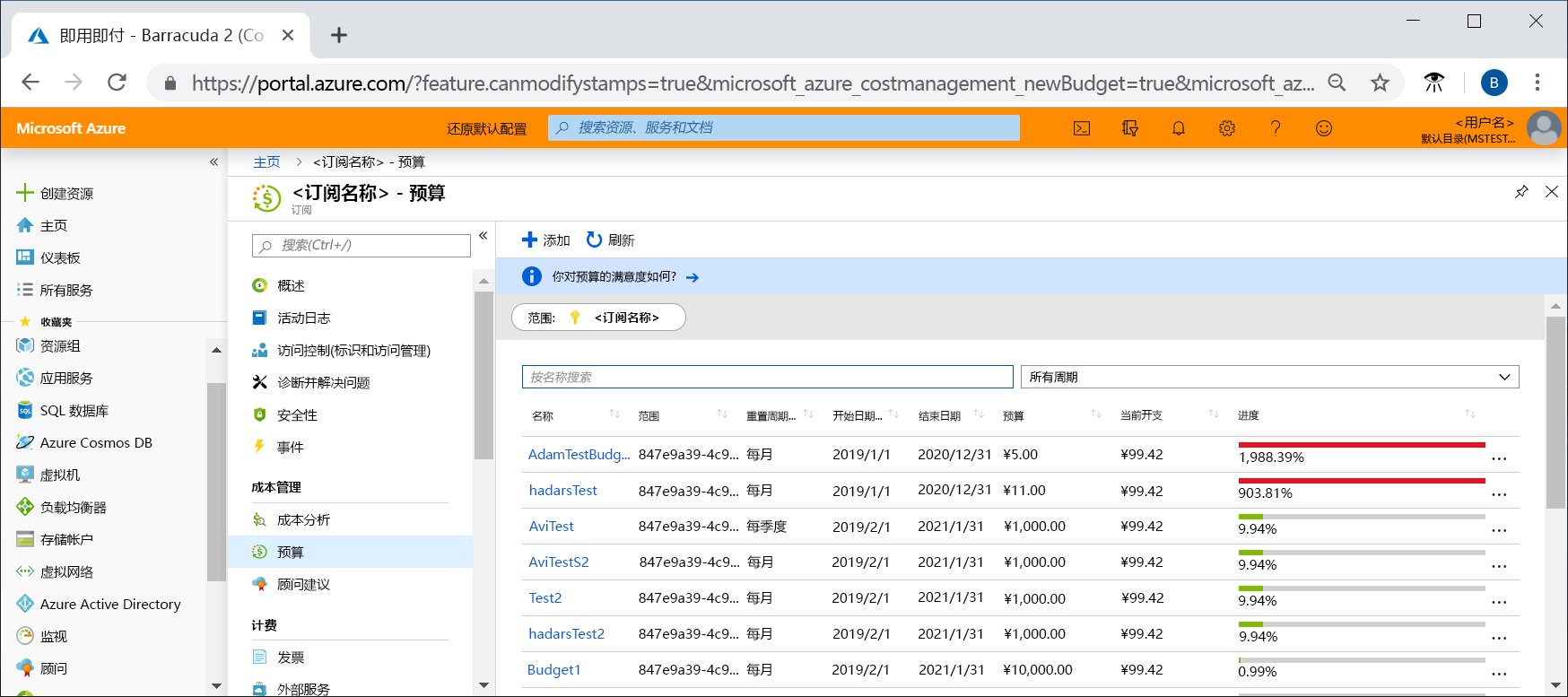1568x697 pixels.
Task: Click the user account avatar
Action: [x=1544, y=128]
